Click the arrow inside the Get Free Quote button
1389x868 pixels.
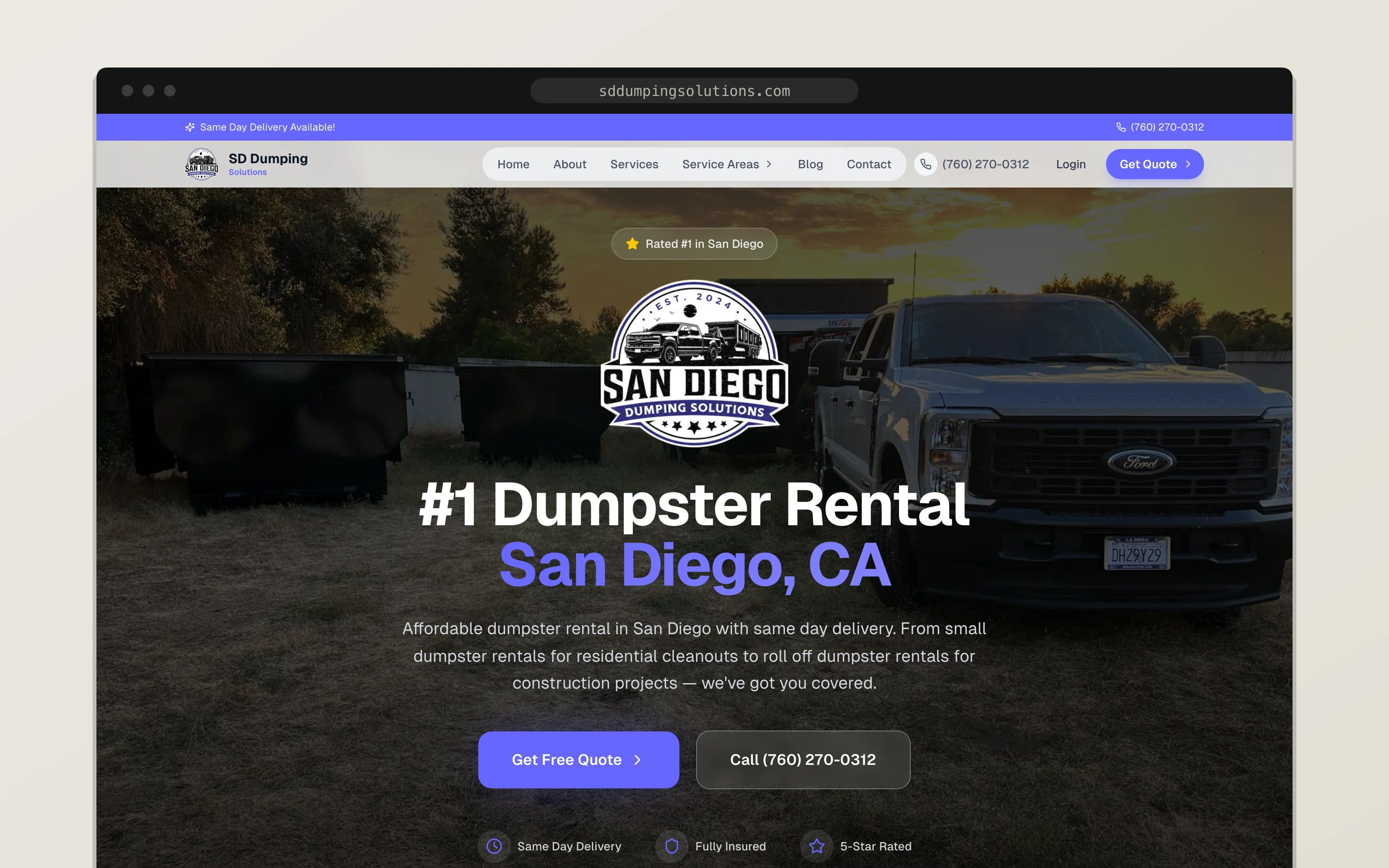637,759
